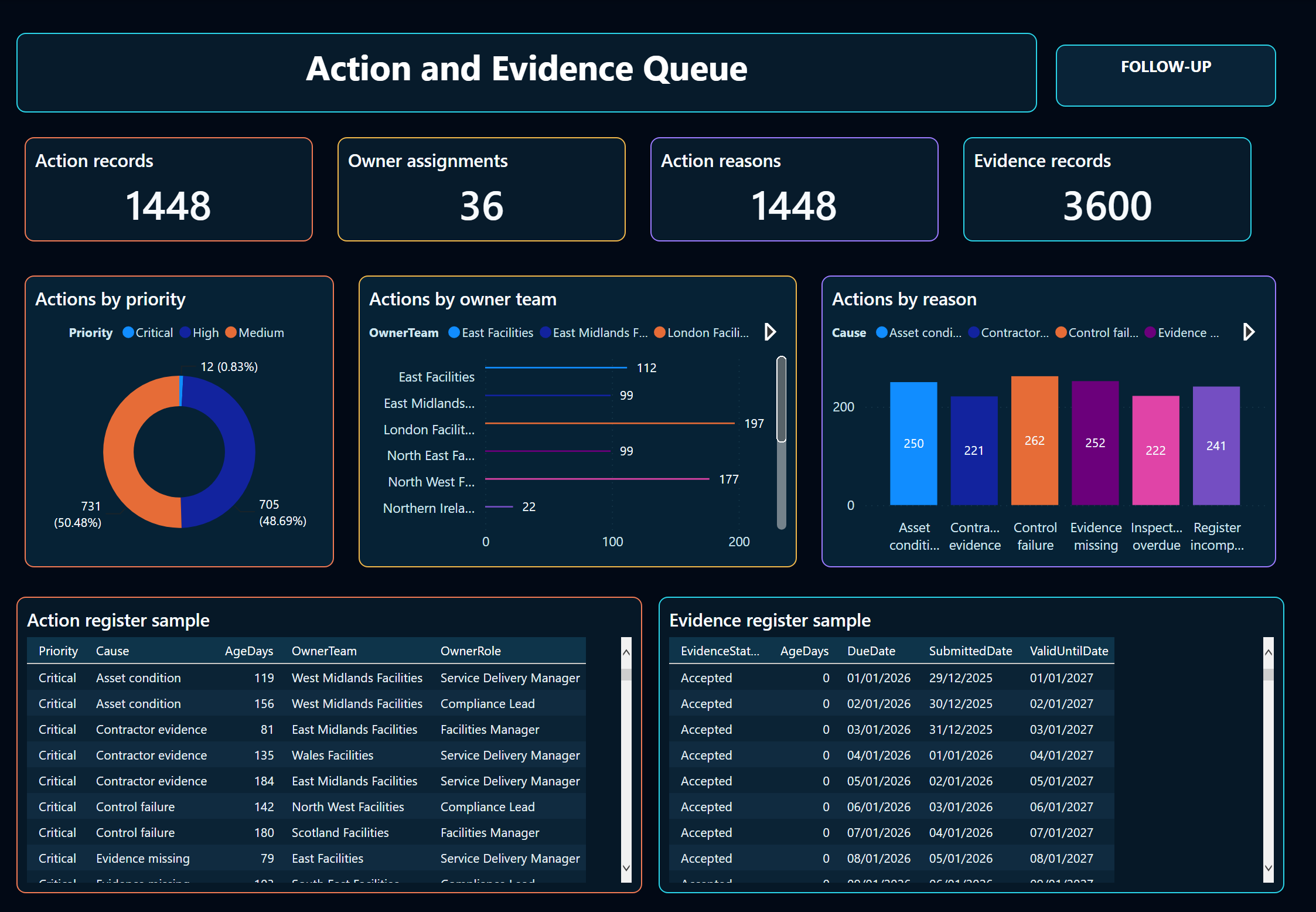This screenshot has width=1316, height=912.
Task: Select the Evidence records card value 3600
Action: click(1107, 206)
